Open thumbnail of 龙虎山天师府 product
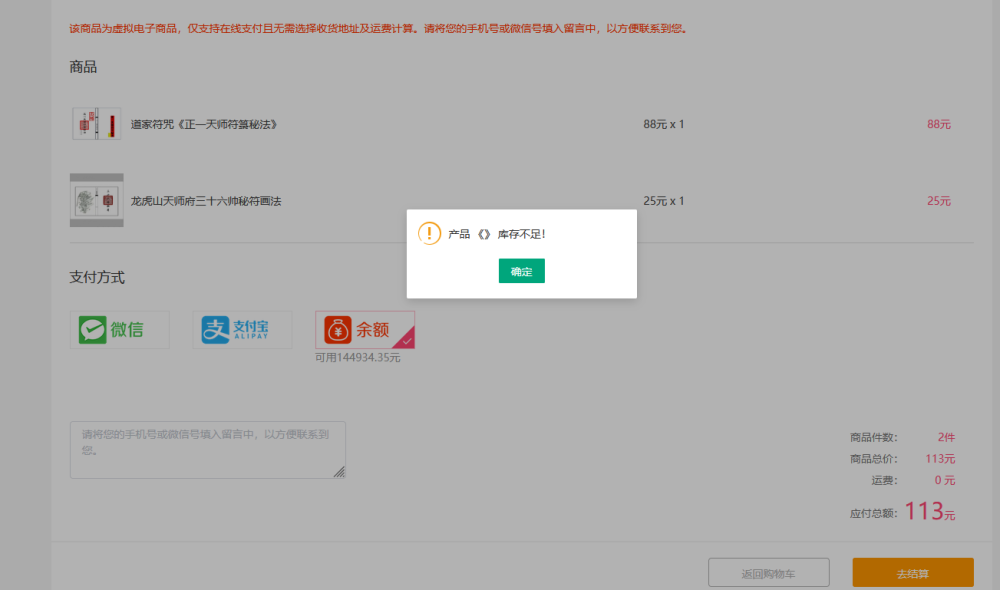 tap(96, 200)
